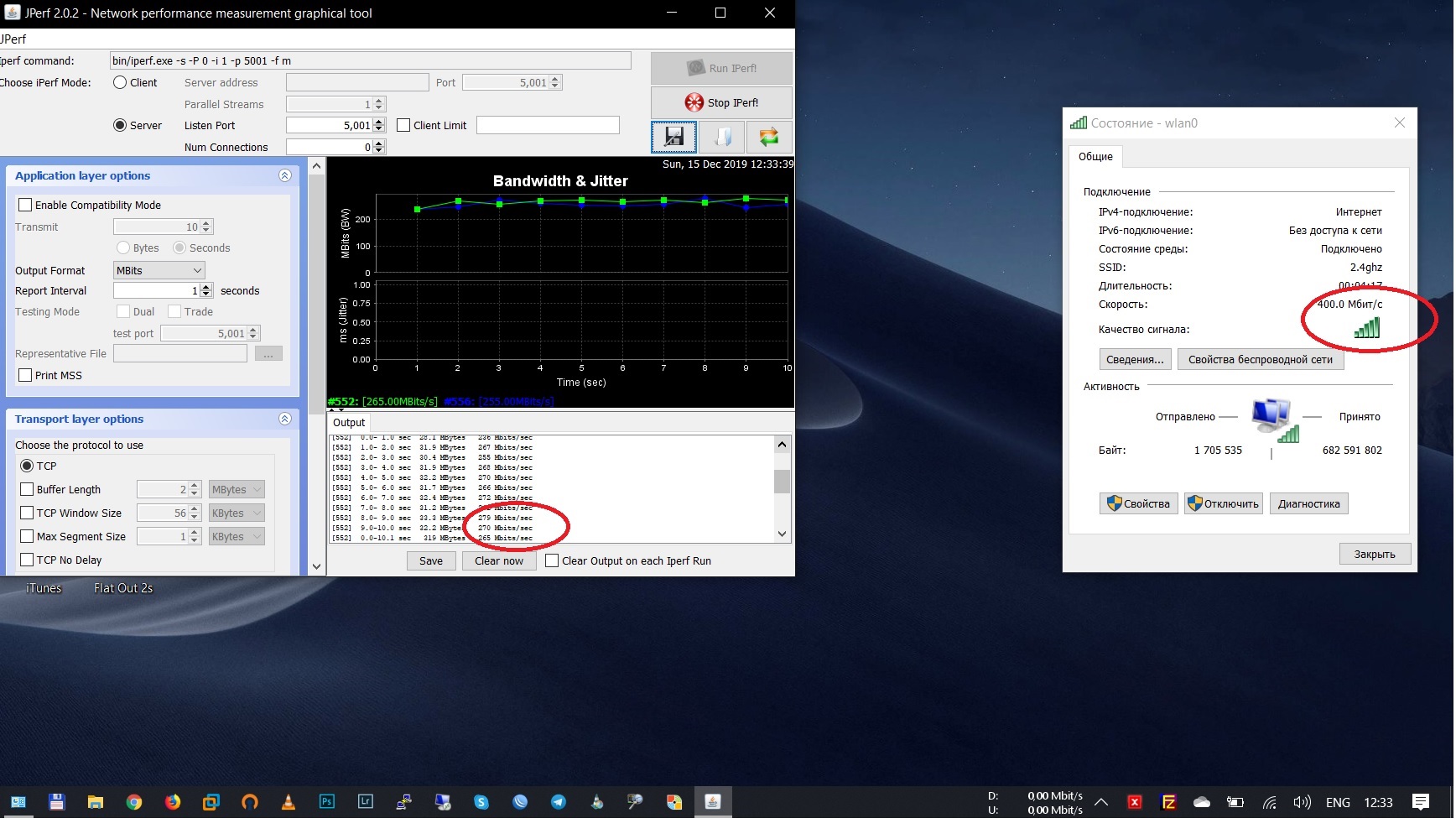Viewport: 1456px width, 839px height.
Task: Collapse the Application layer options panel
Action: click(285, 175)
